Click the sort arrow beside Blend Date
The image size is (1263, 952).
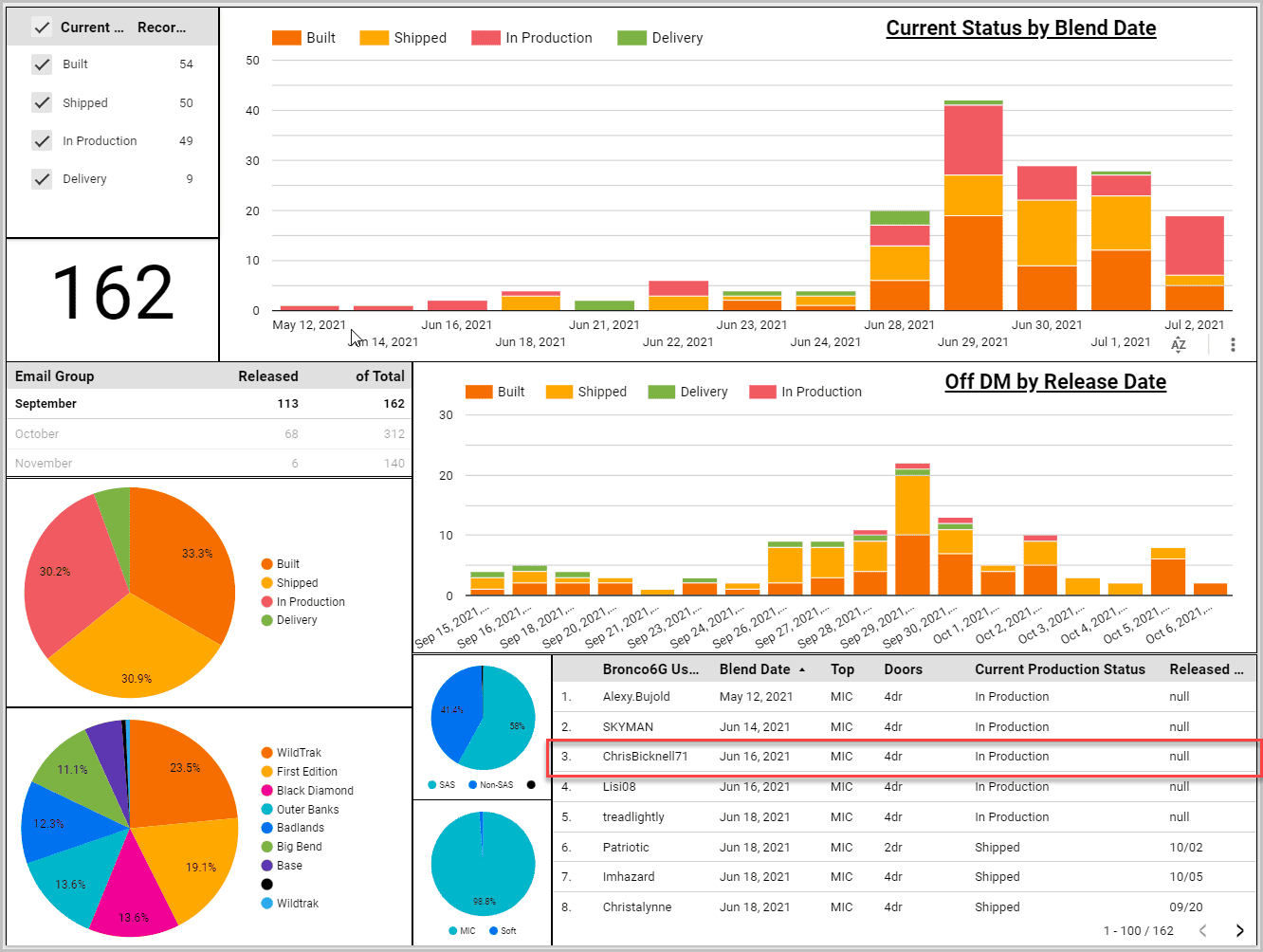pos(802,669)
